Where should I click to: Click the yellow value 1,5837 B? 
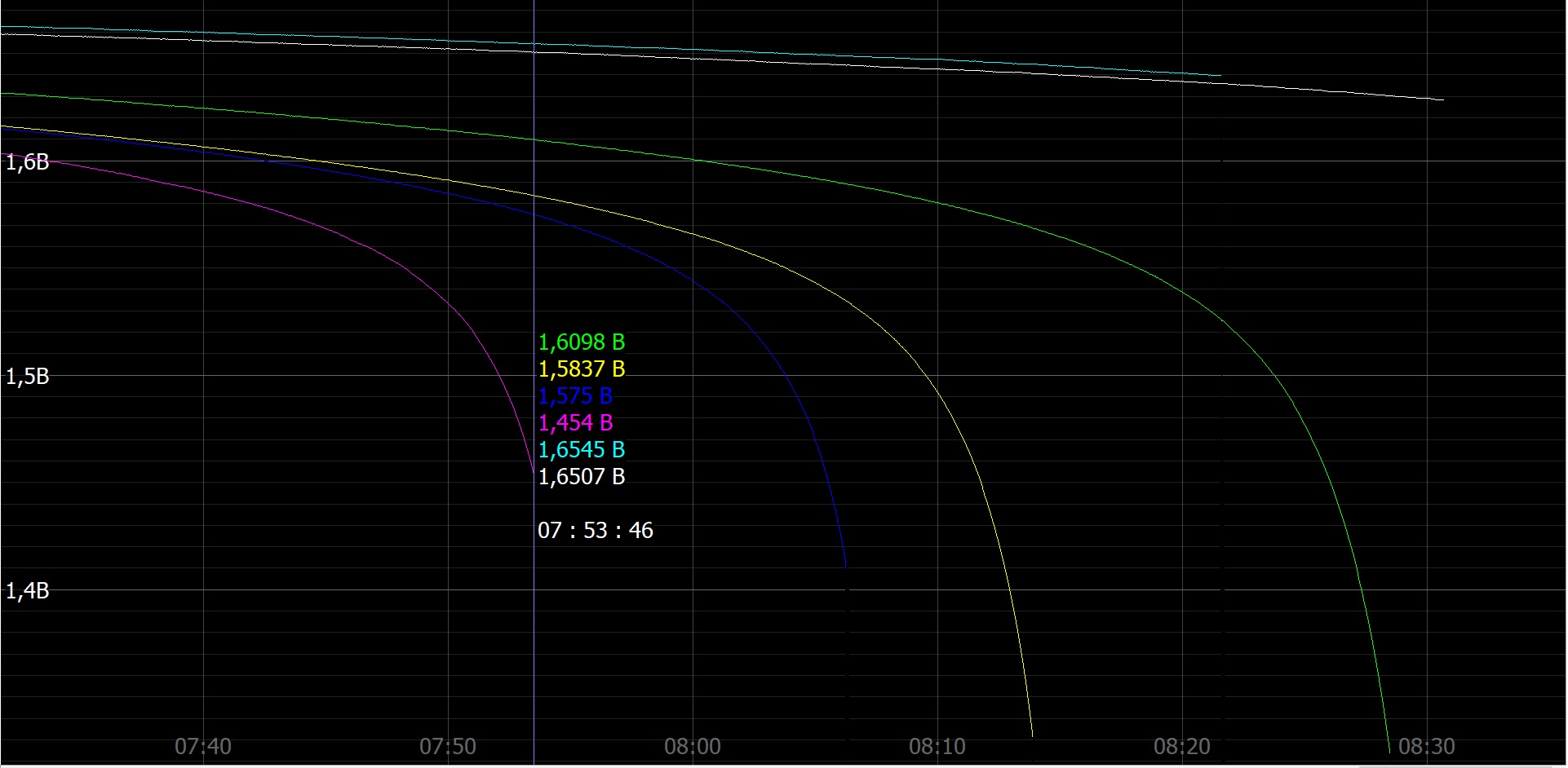tap(581, 369)
